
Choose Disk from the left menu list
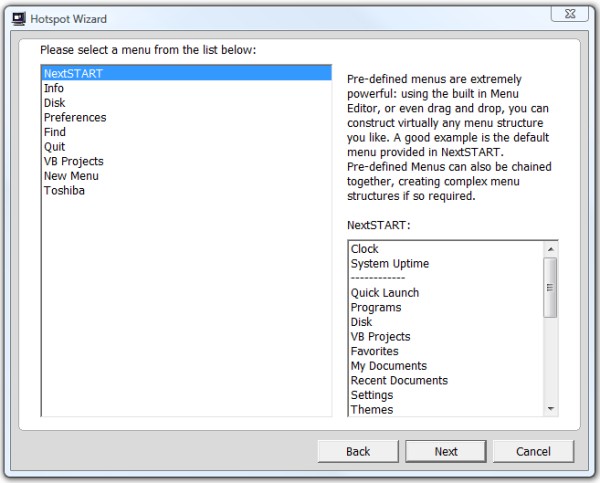click(x=55, y=103)
